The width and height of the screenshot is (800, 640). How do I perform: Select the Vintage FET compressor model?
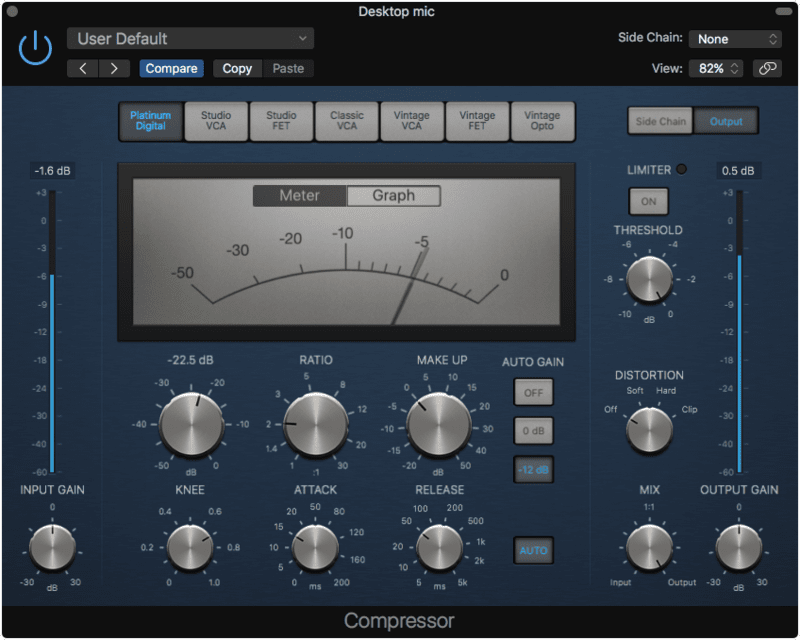(478, 121)
